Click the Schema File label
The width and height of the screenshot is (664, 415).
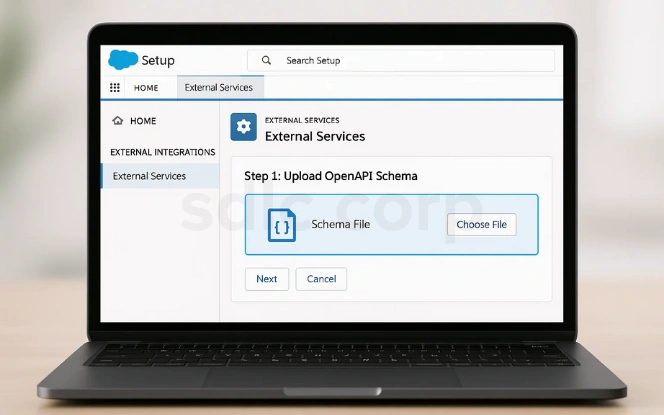[340, 224]
